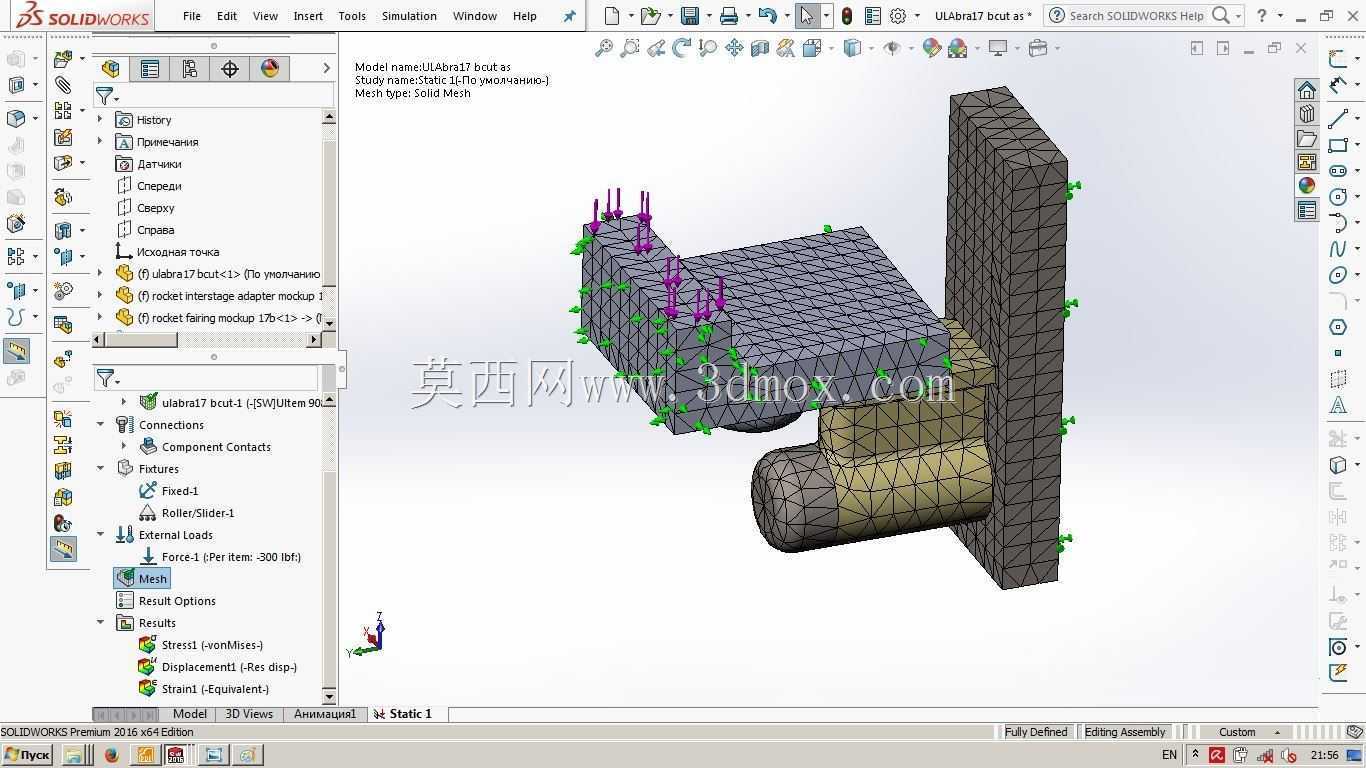This screenshot has width=1366, height=768.
Task: Open the Insert menu
Action: pyautogui.click(x=308, y=16)
